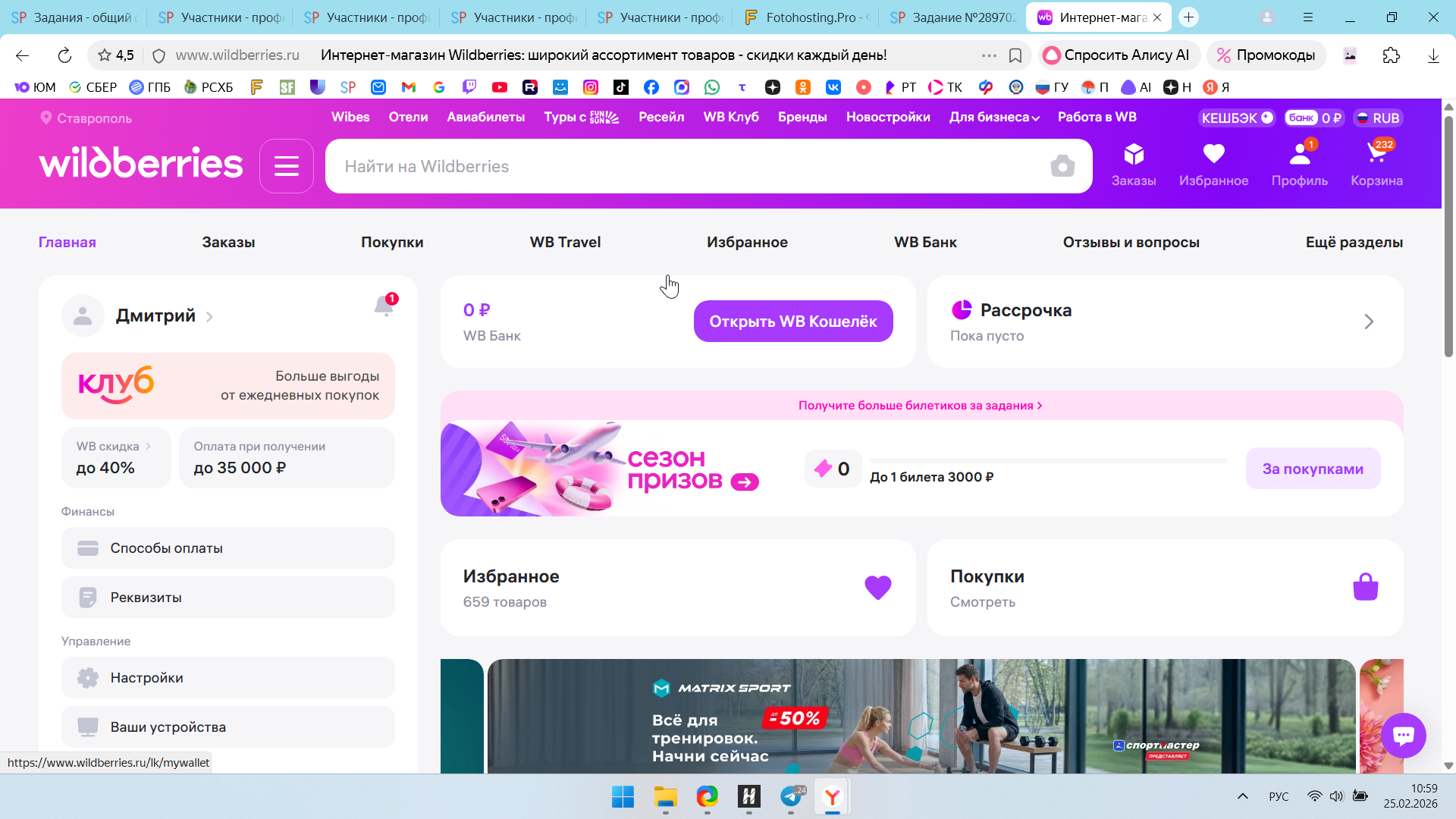Toggle the КЕШБЭК switch
Viewport: 1456px width, 819px height.
tap(1237, 118)
